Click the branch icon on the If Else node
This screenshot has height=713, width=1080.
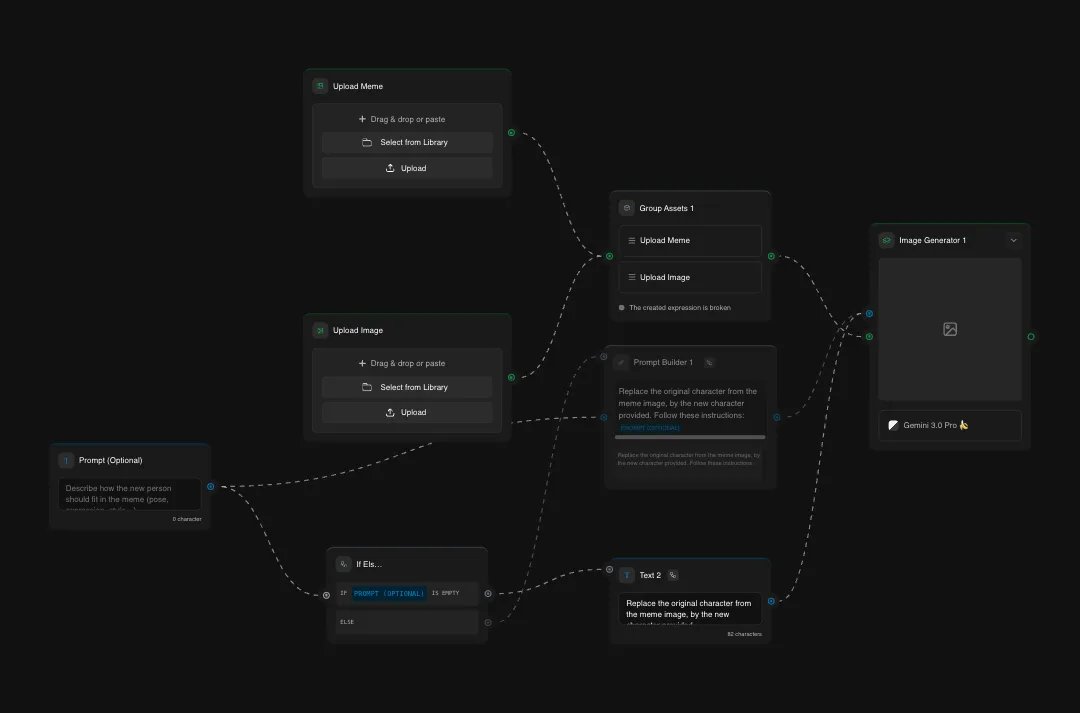point(343,564)
